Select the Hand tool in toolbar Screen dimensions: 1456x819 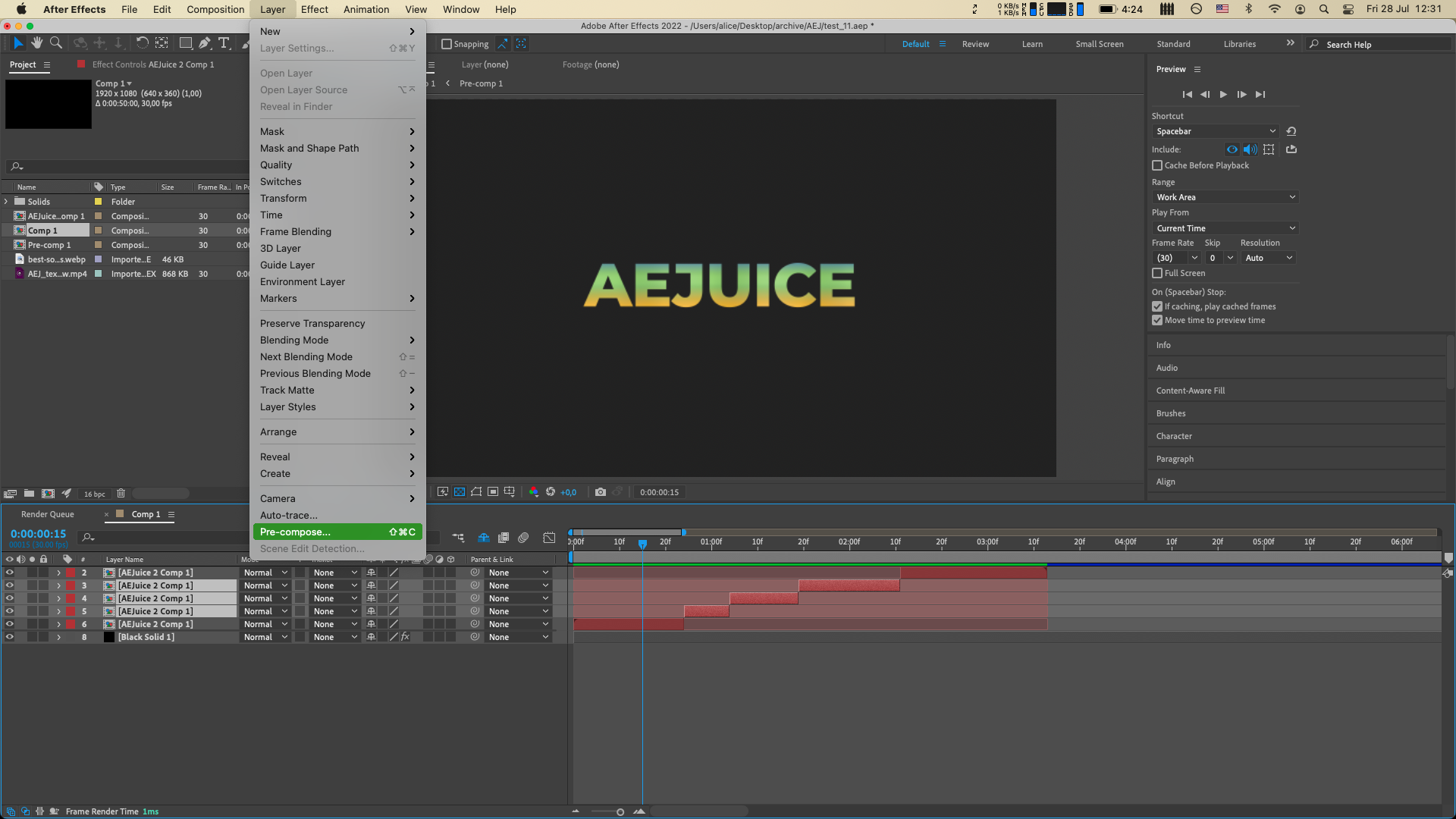pyautogui.click(x=36, y=43)
